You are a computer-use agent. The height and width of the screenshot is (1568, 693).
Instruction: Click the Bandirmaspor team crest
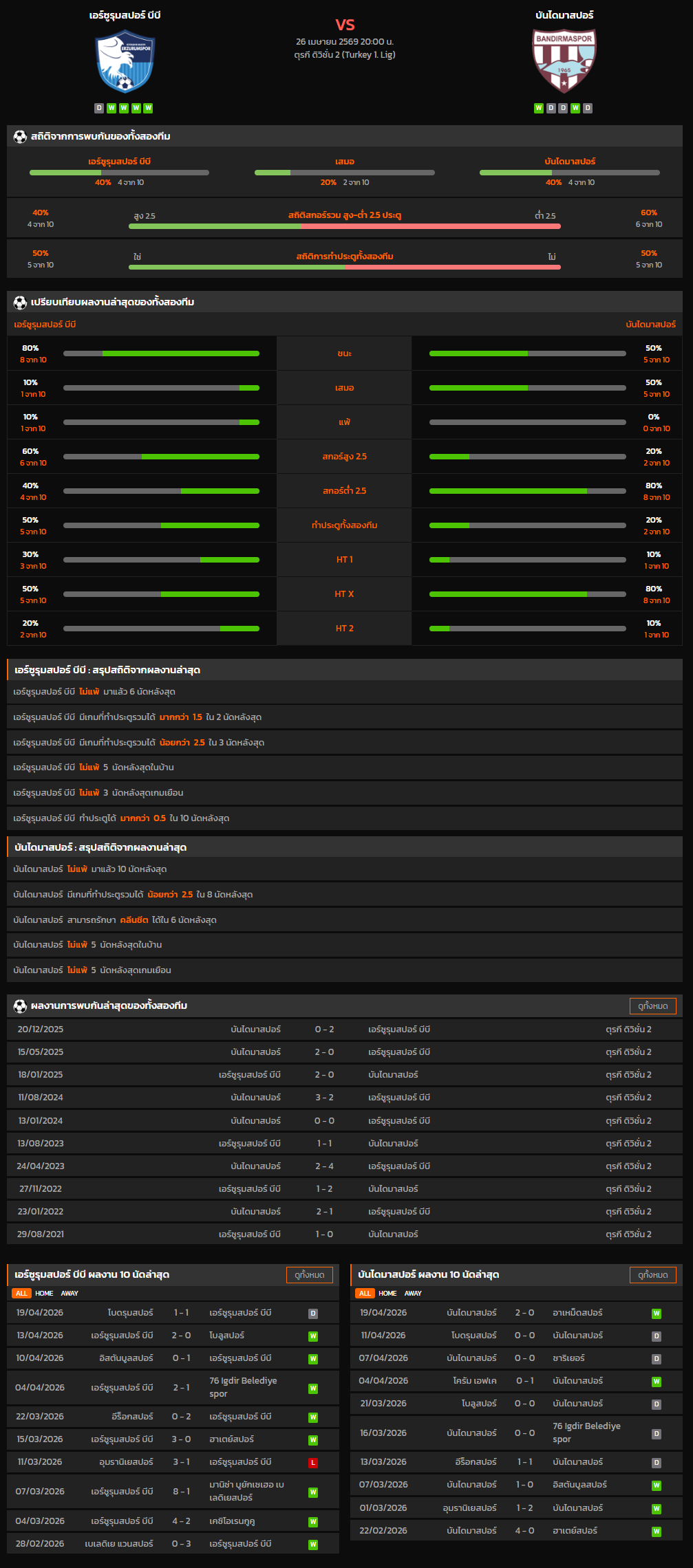pyautogui.click(x=564, y=61)
